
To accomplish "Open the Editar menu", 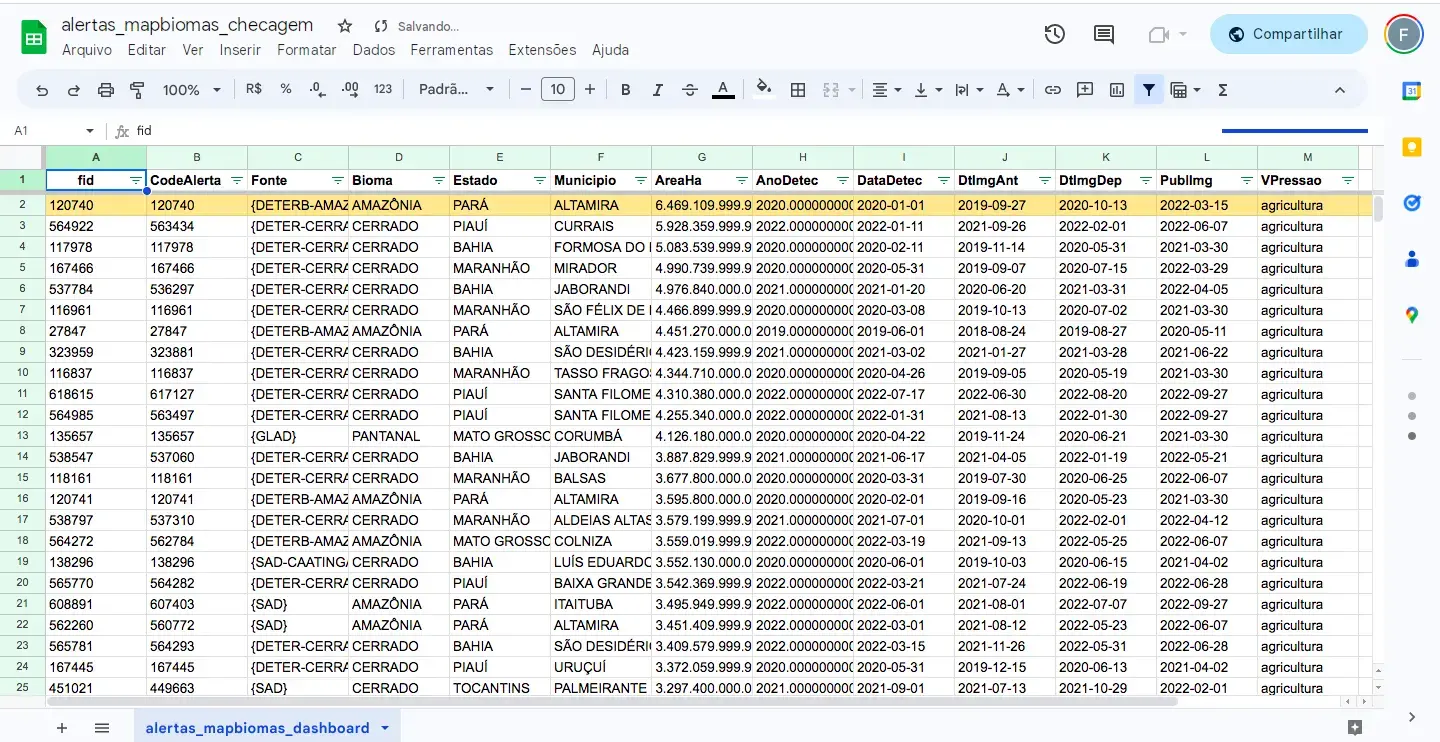I will (x=147, y=50).
